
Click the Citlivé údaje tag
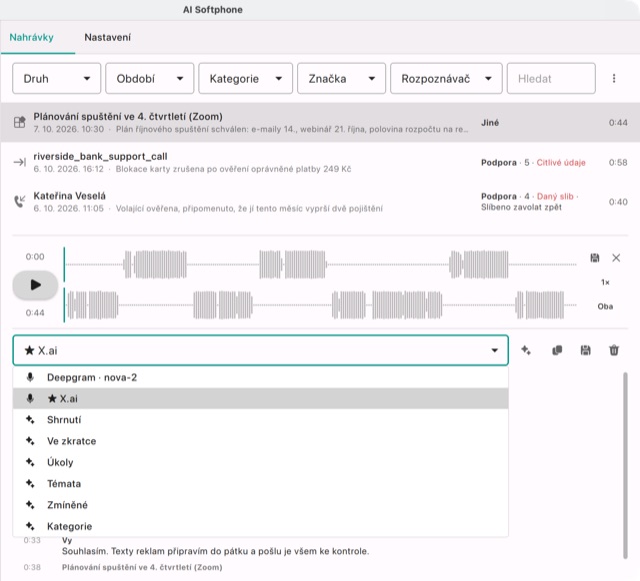(561, 163)
